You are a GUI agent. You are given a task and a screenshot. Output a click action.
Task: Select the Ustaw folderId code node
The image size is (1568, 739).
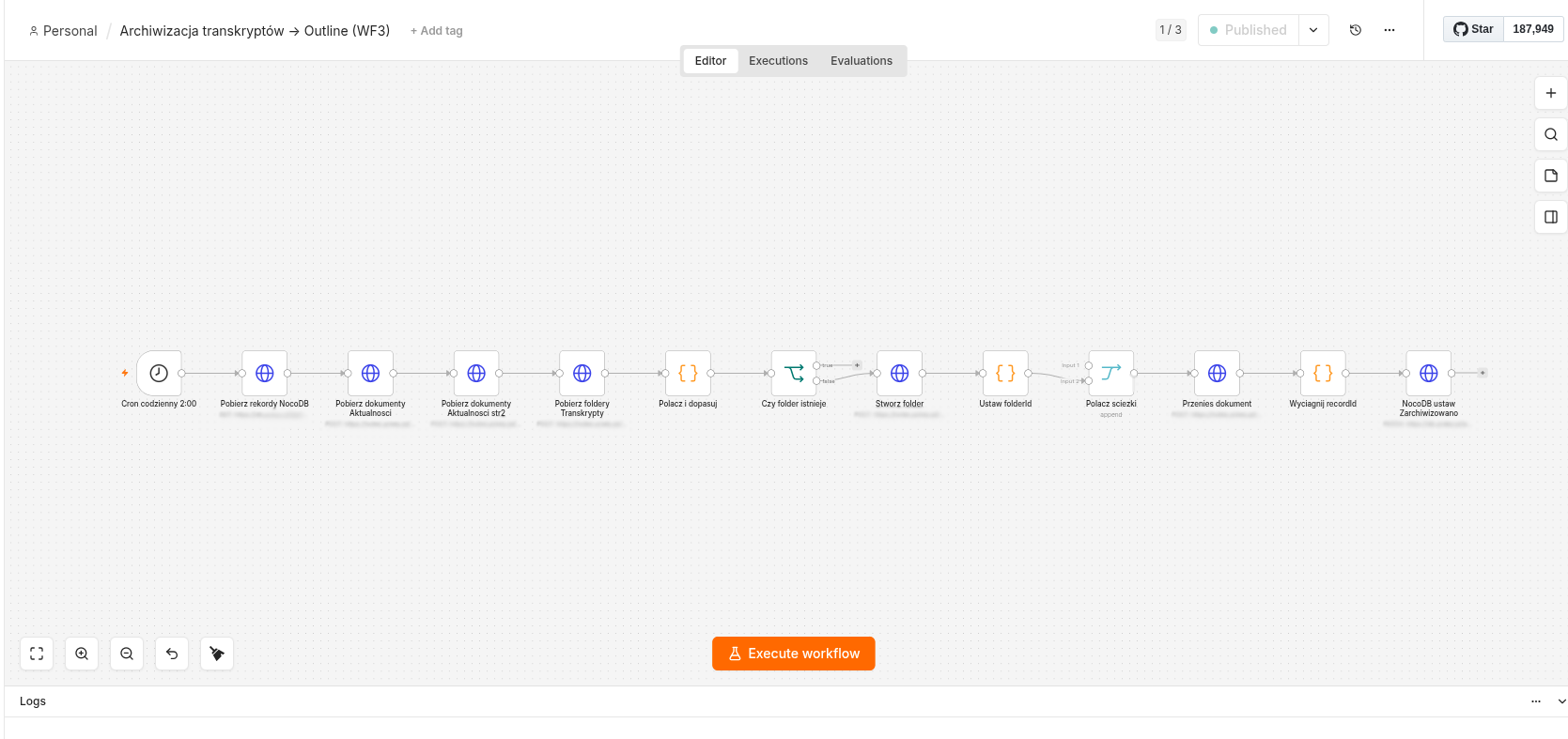[x=1005, y=373]
